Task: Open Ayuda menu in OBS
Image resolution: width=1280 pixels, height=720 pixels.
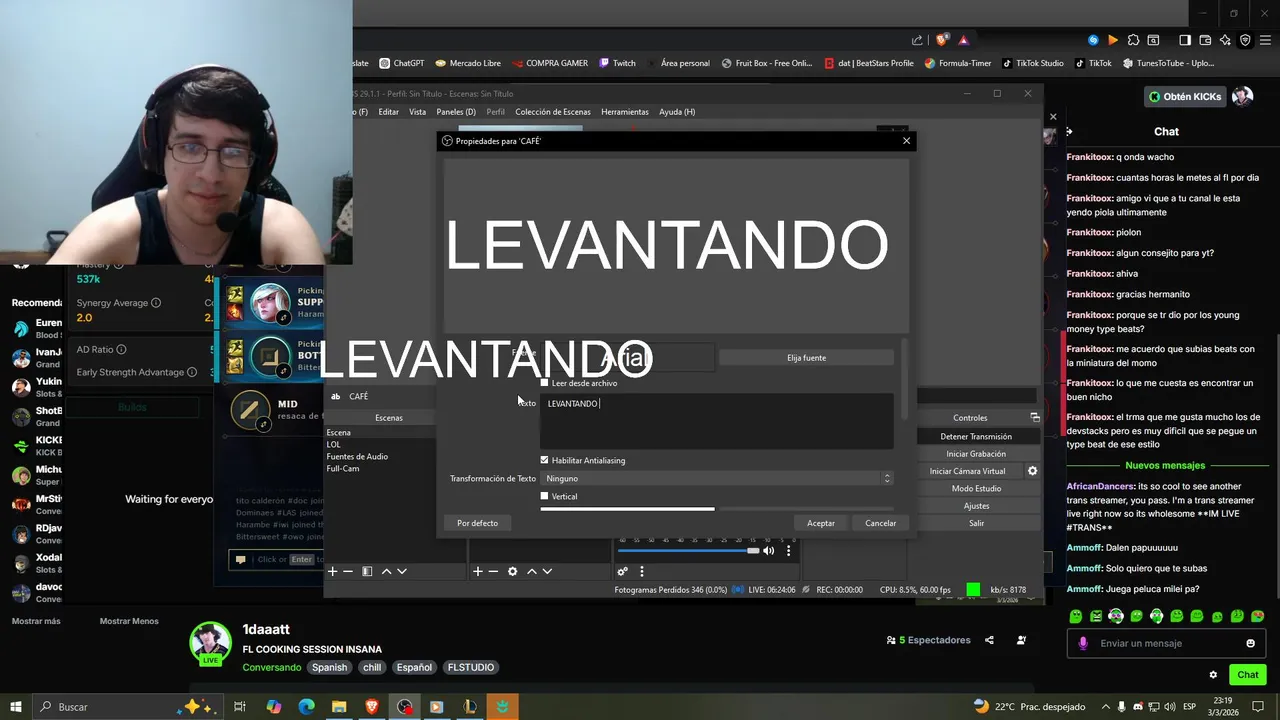Action: (677, 112)
